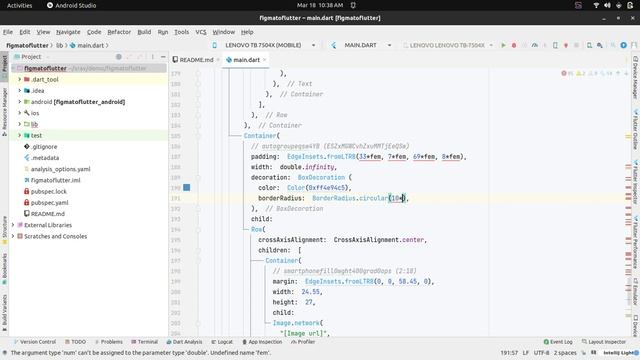Expand the ios folder
The width and height of the screenshot is (640, 360).
tap(19, 113)
